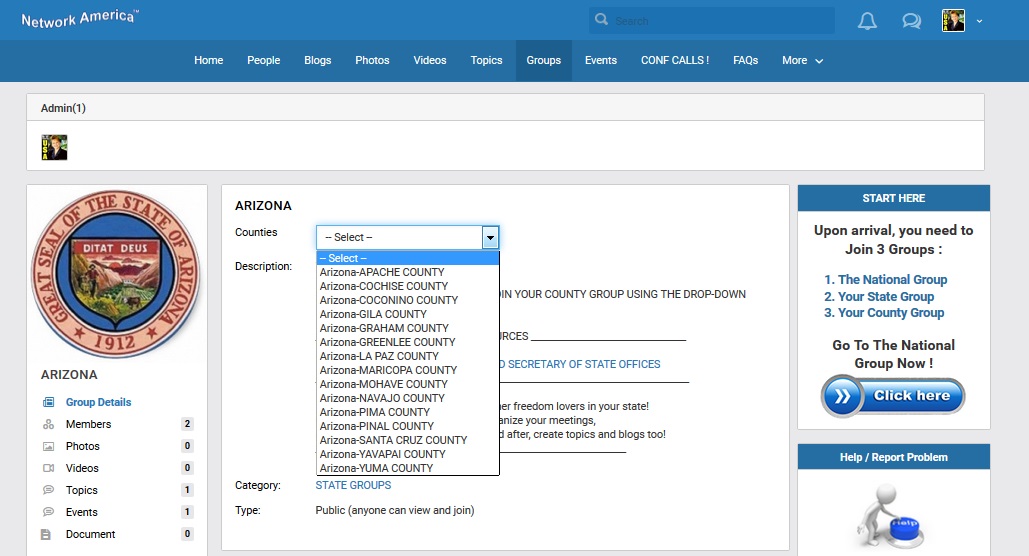Click the Members sidebar icon
This screenshot has height=556, width=1029.
pyautogui.click(x=47, y=424)
